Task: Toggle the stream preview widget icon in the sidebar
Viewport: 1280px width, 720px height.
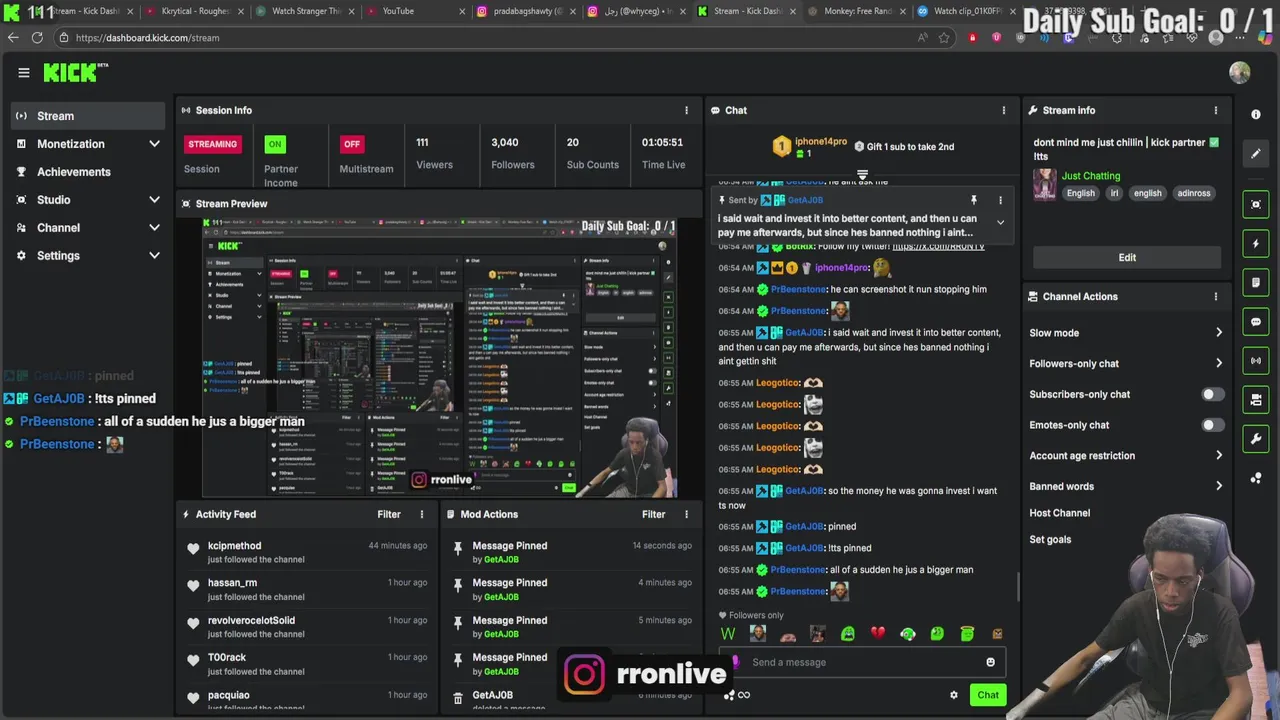Action: point(1256,204)
